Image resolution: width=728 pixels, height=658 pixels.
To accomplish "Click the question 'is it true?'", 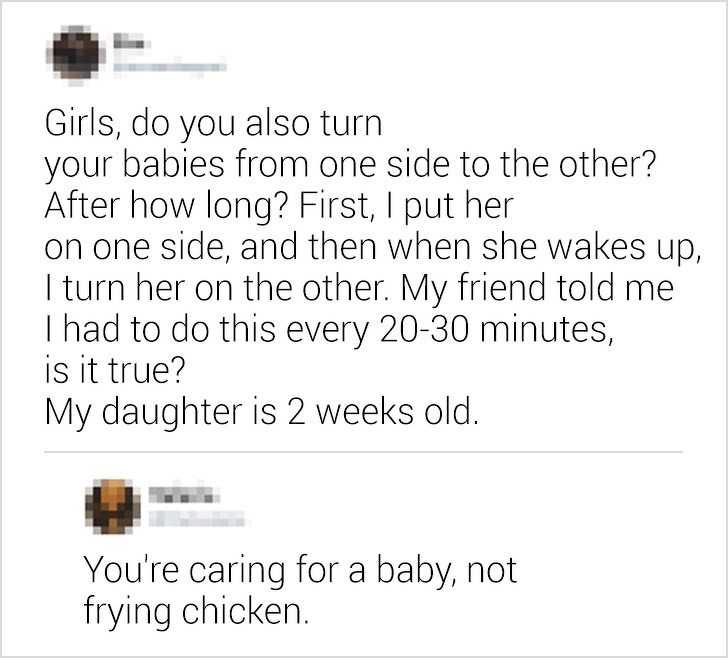I will coord(114,369).
